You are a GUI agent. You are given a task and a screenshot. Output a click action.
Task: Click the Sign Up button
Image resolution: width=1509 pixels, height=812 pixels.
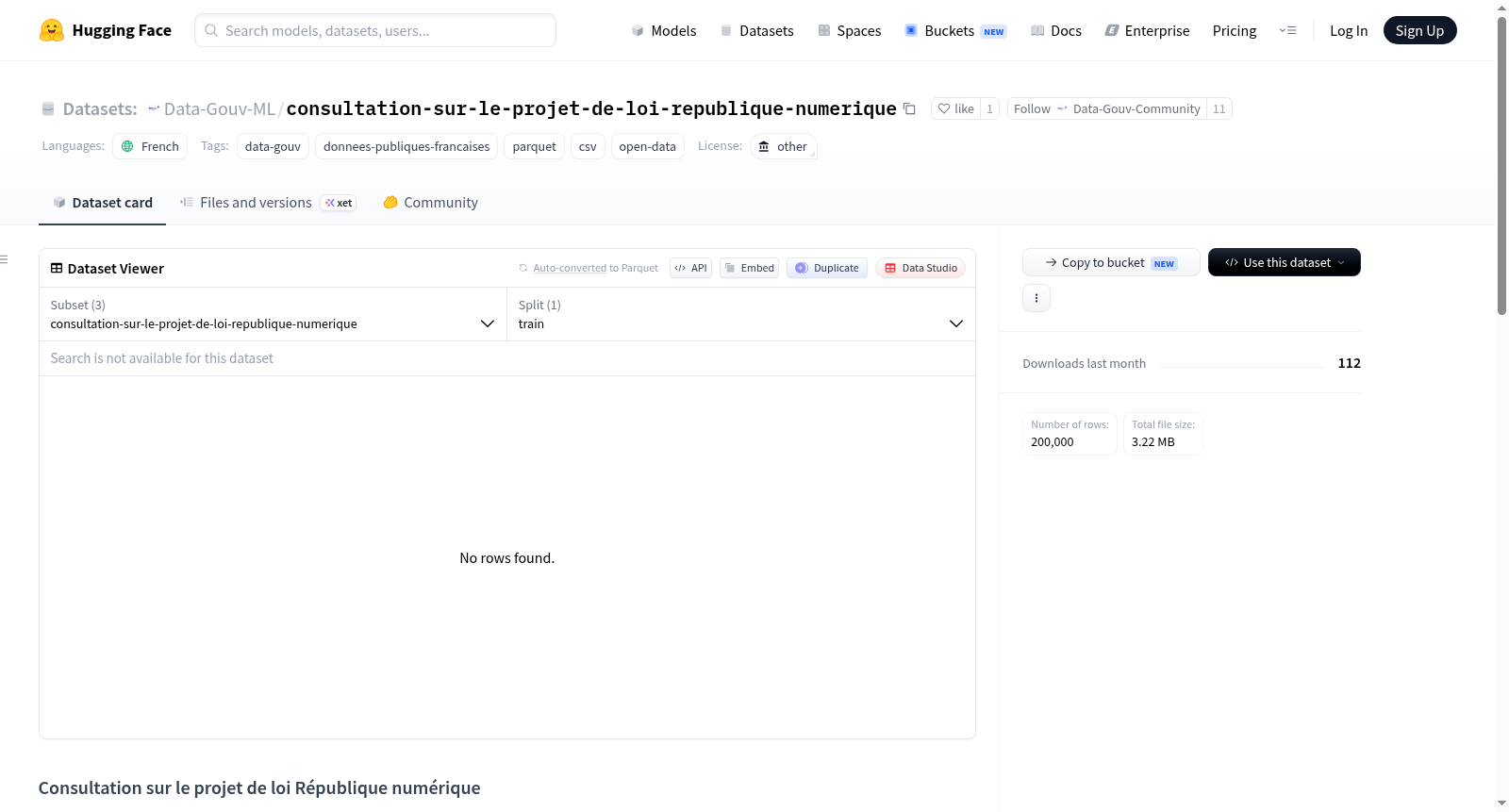point(1419,30)
